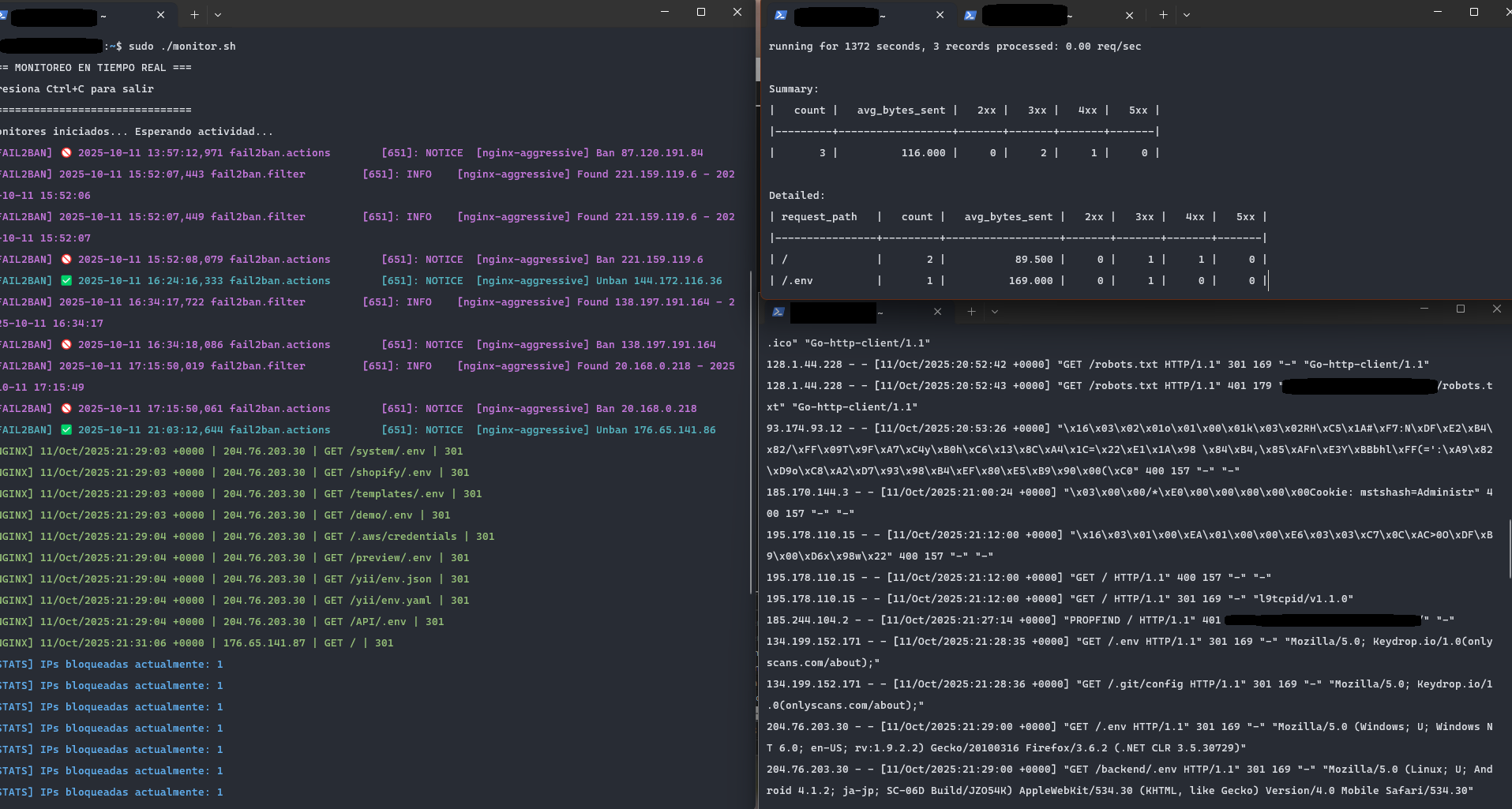Click the 'Summary:' label in the top-right terminal

[x=794, y=88]
